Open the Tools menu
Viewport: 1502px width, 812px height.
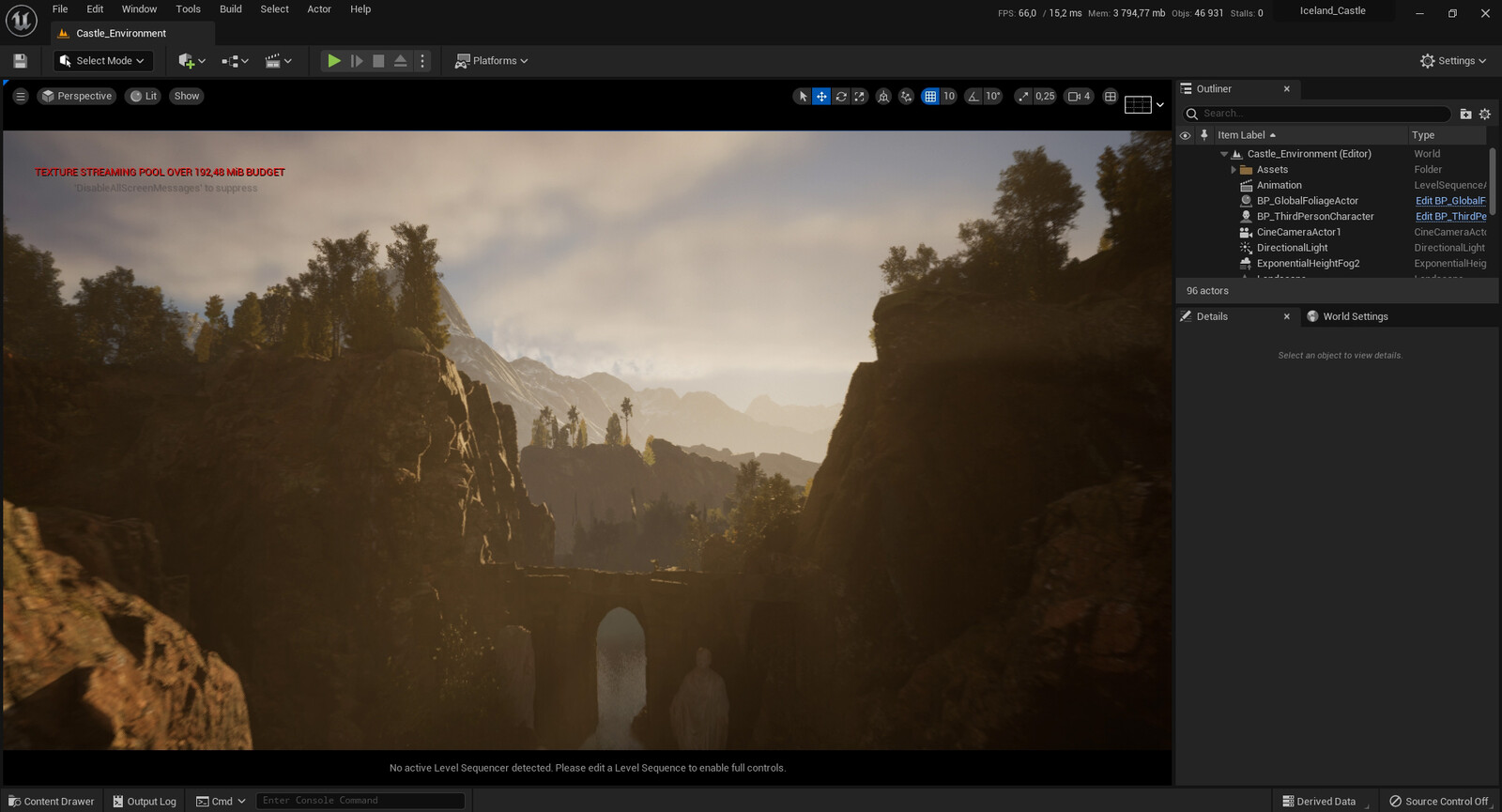coord(188,9)
